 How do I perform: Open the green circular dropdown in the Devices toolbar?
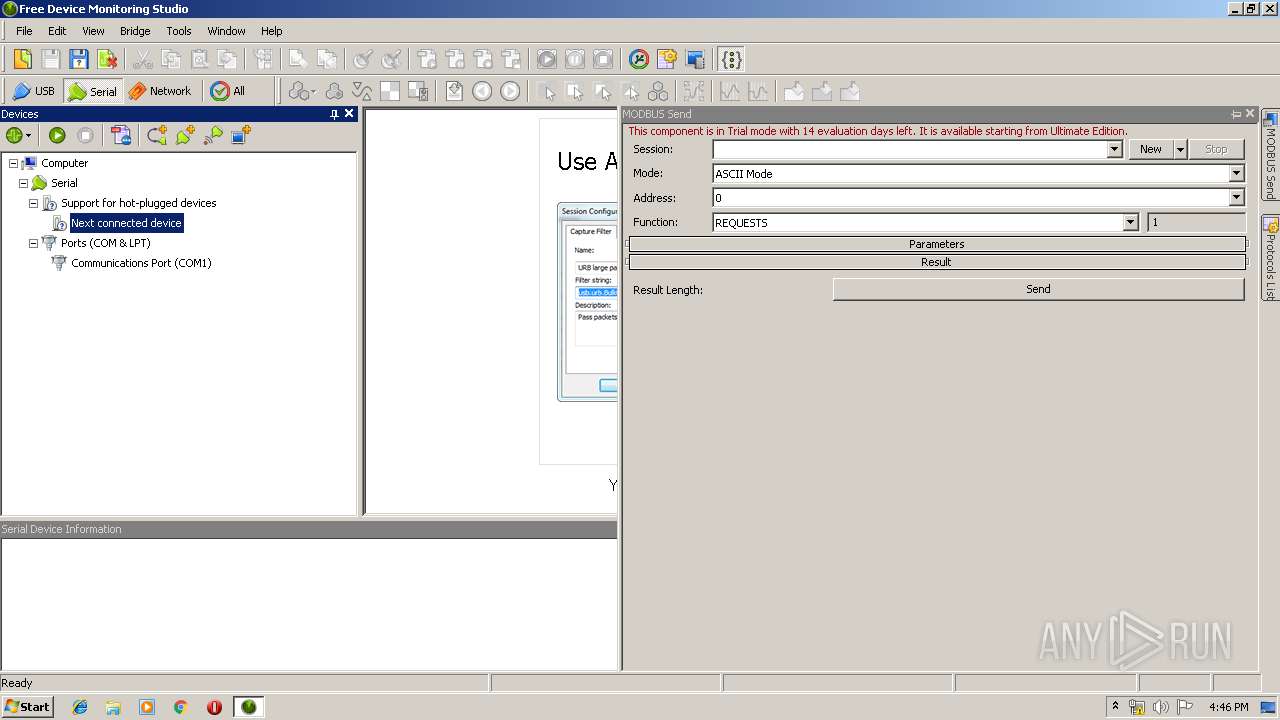[x=18, y=135]
